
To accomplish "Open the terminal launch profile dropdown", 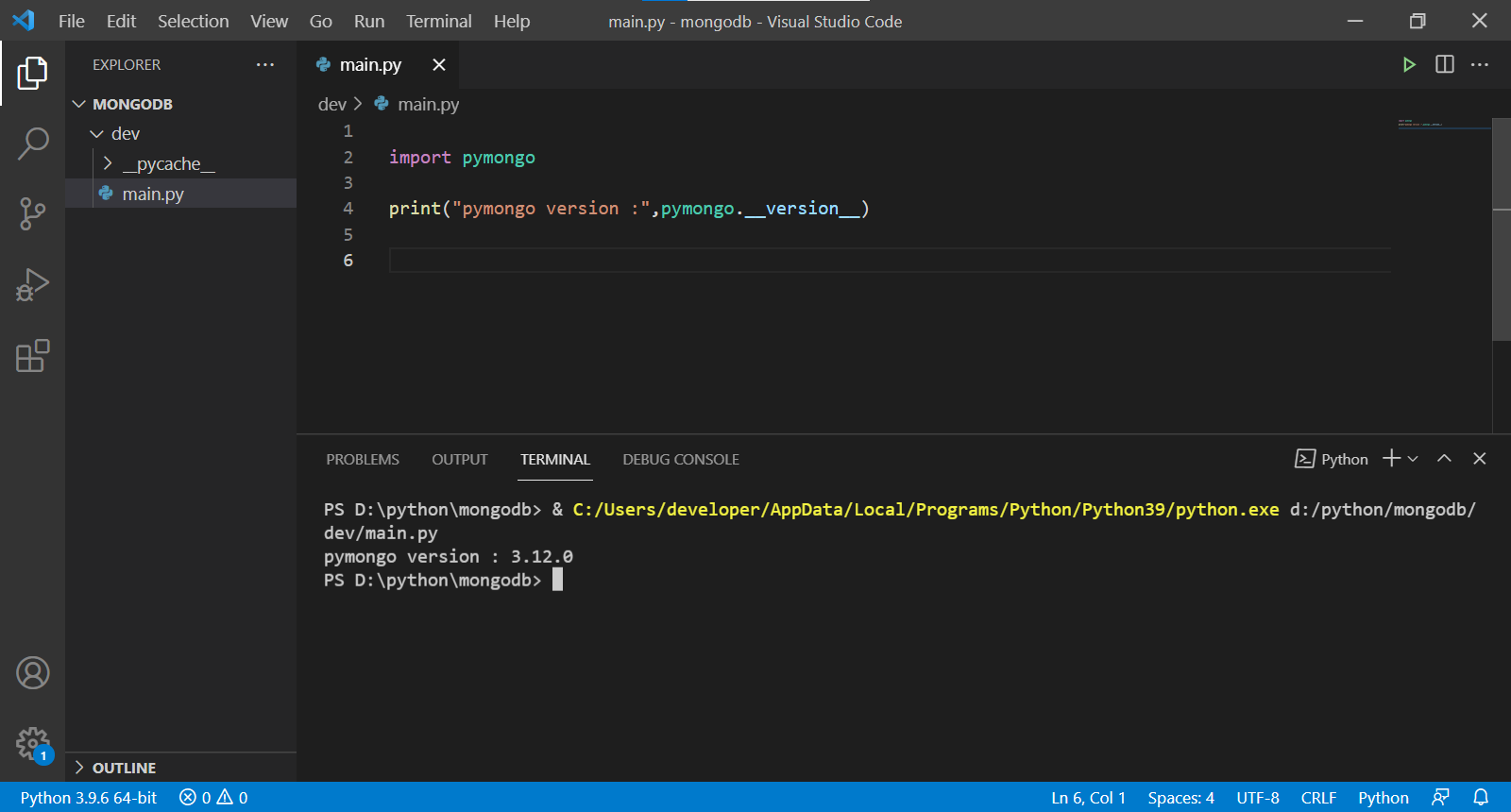I will point(1413,459).
